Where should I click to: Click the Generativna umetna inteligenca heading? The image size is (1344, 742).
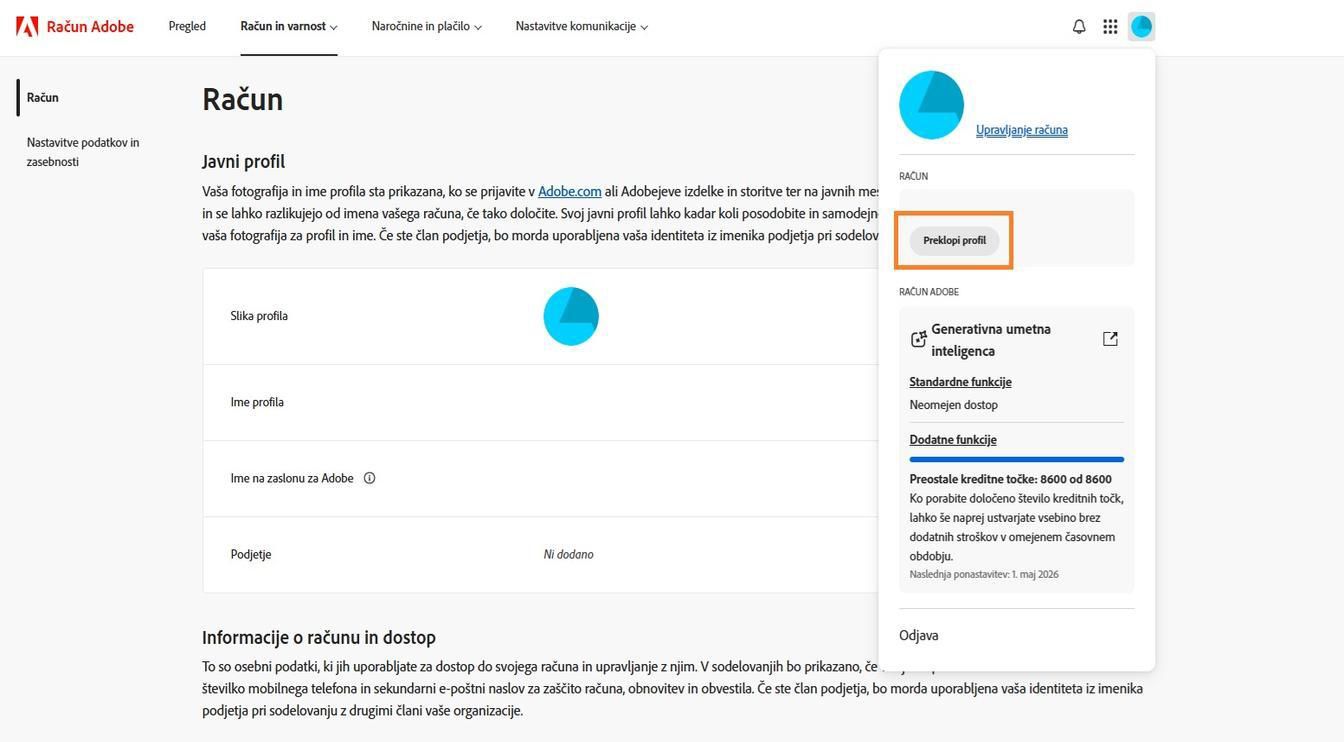pos(991,340)
